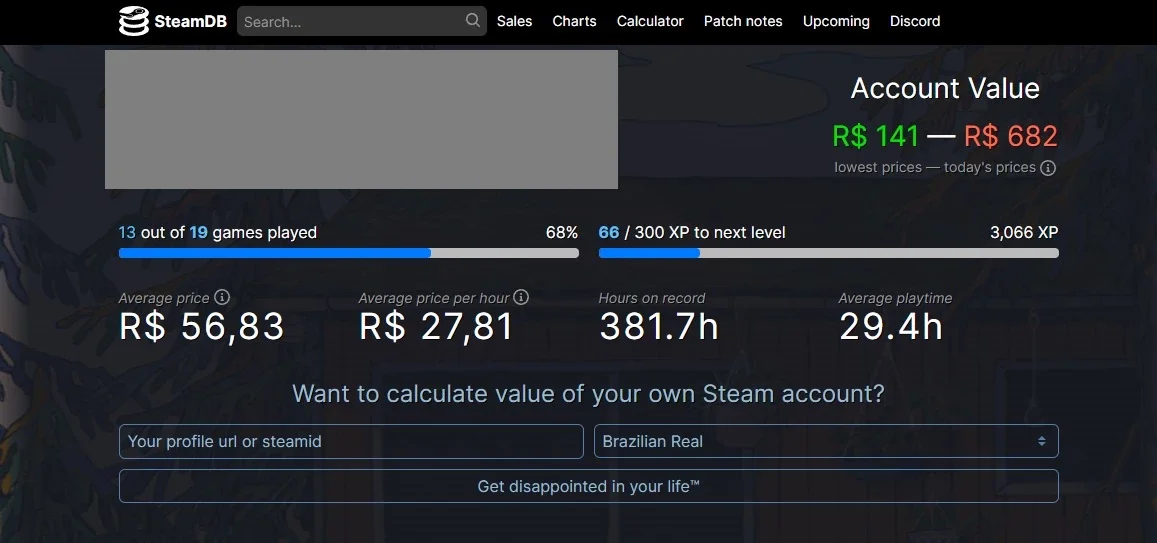This screenshot has height=543, width=1157.
Task: Open the Upcoming page link
Action: click(836, 21)
